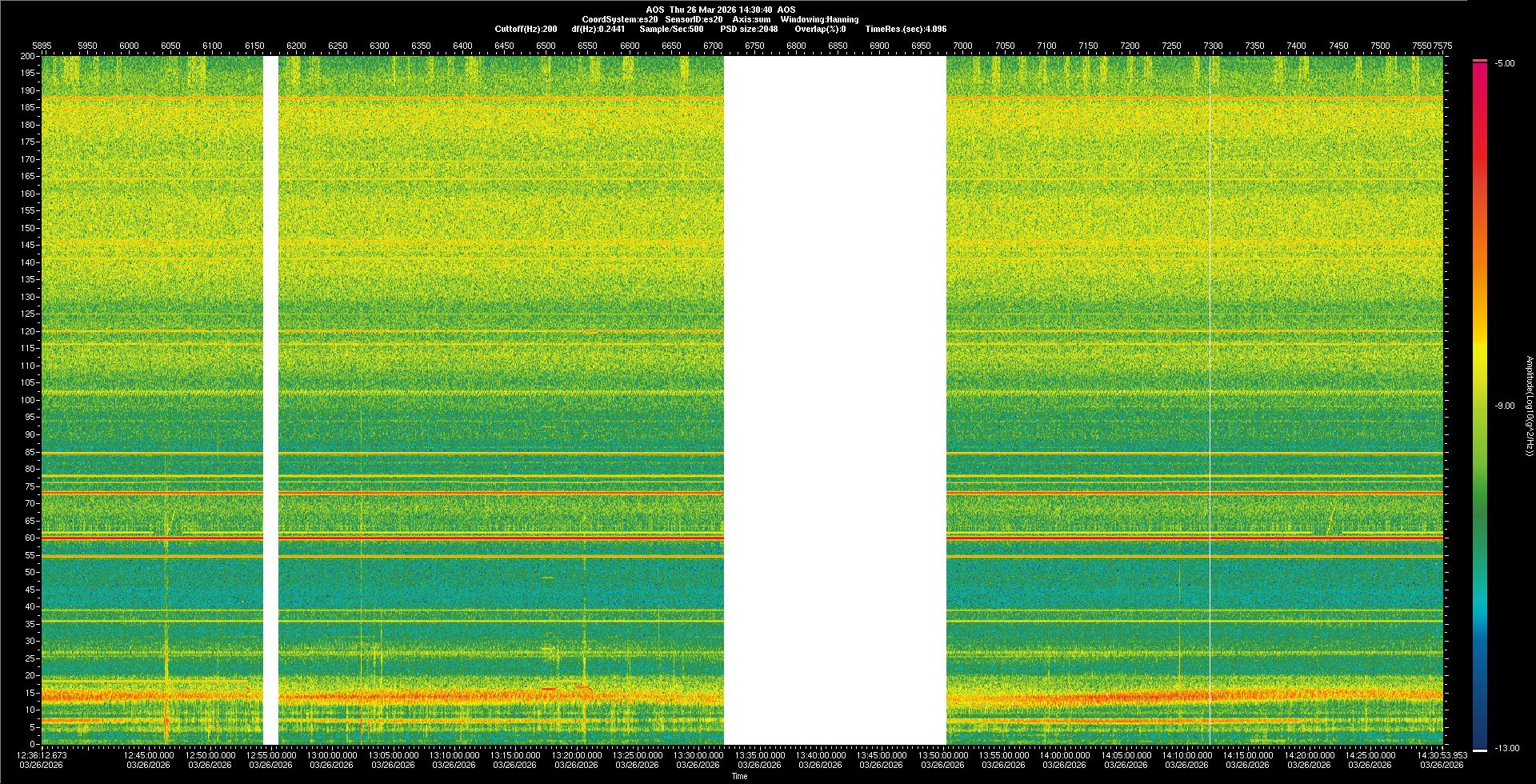Click the 100 Hz frequency axis label
Screen dimensions: 1536x784
(27, 400)
